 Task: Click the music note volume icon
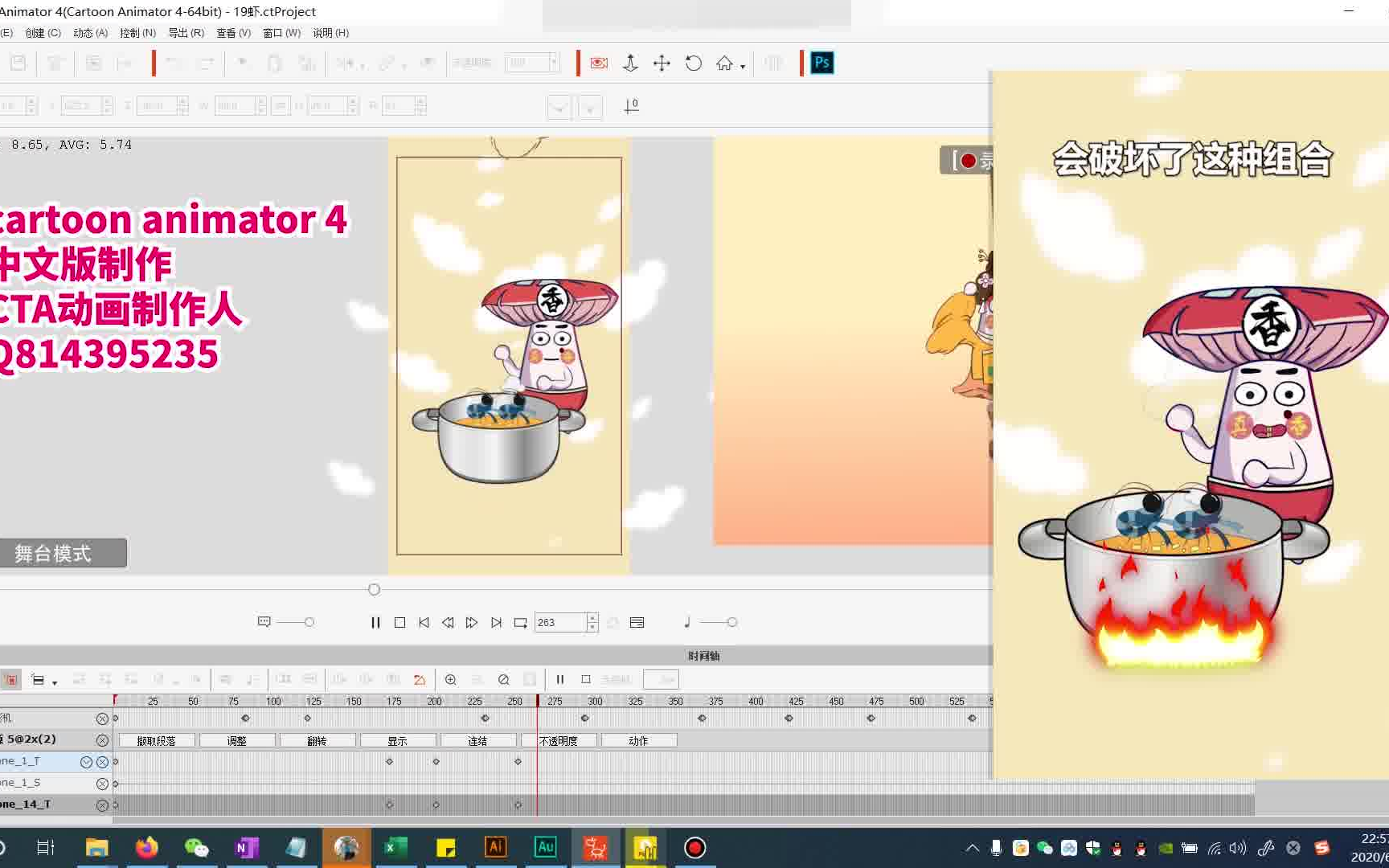[687, 622]
